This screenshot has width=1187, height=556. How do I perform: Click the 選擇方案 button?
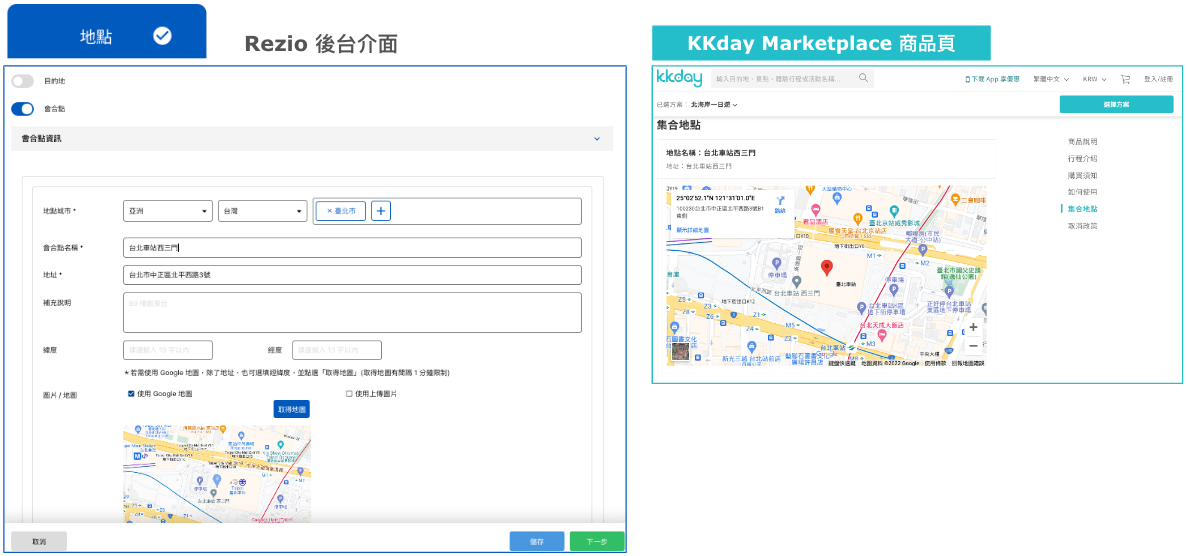1117,105
